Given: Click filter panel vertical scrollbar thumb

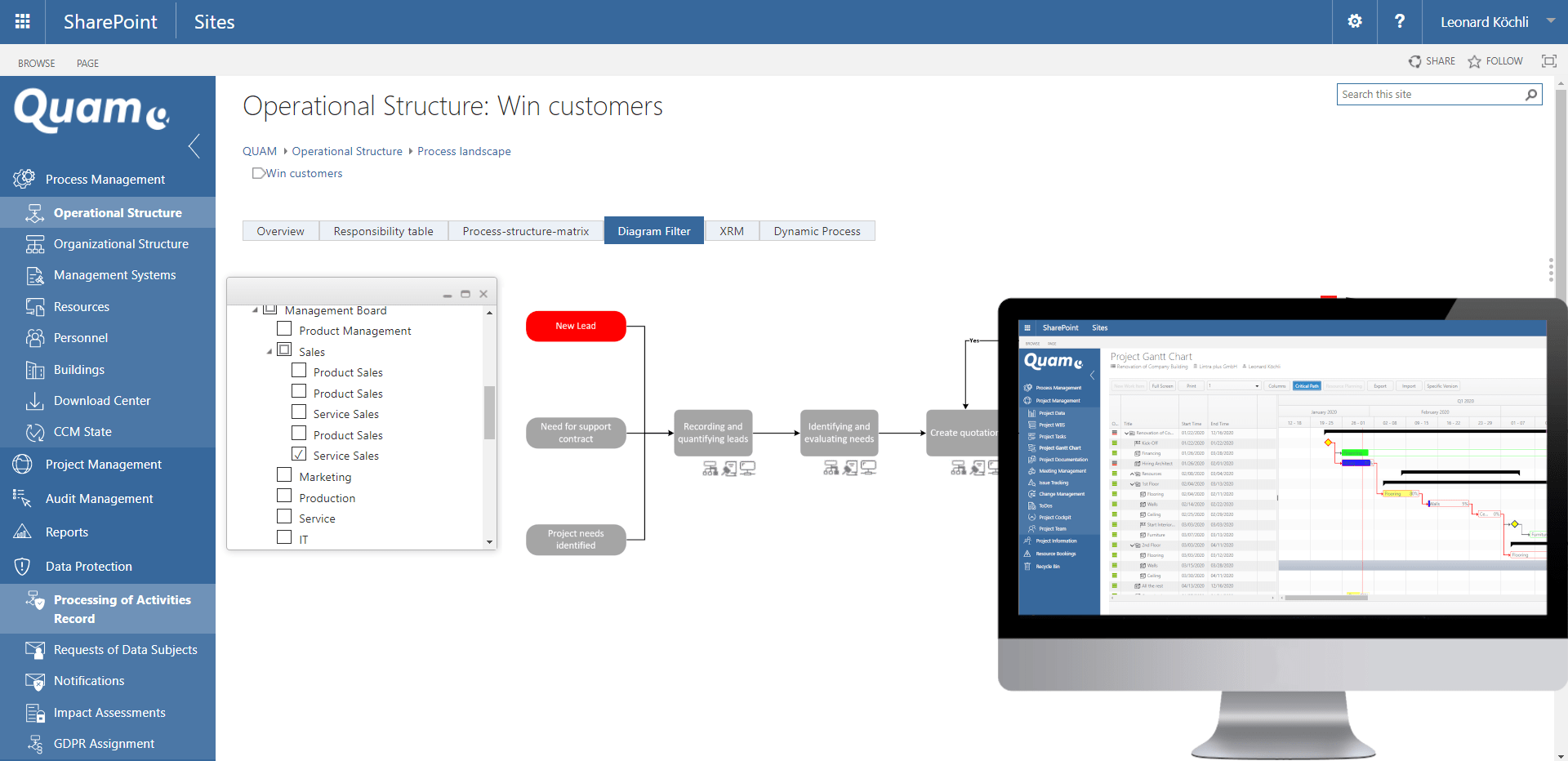Looking at the screenshot, I should coord(489,412).
